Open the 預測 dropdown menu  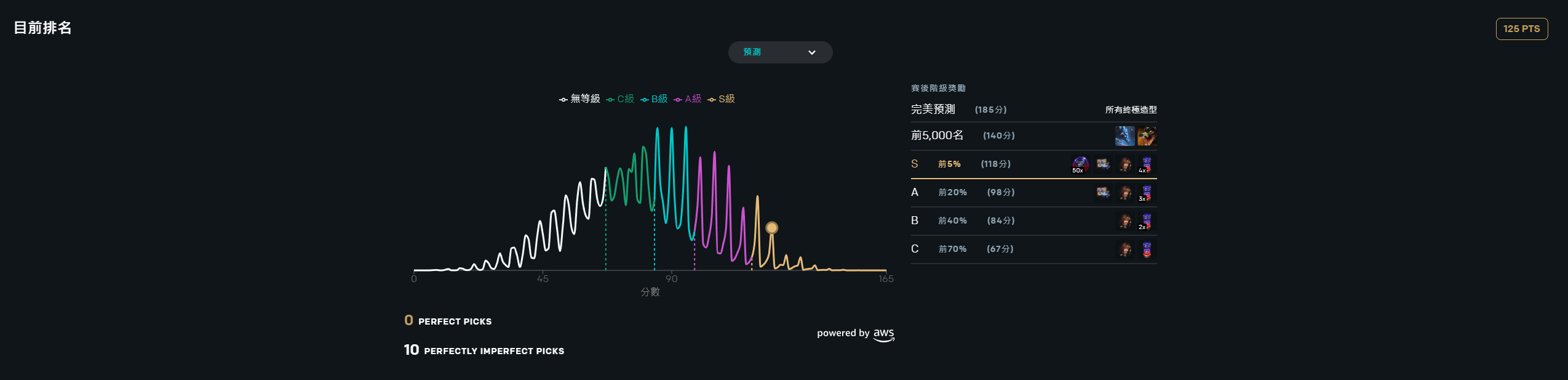tap(780, 52)
